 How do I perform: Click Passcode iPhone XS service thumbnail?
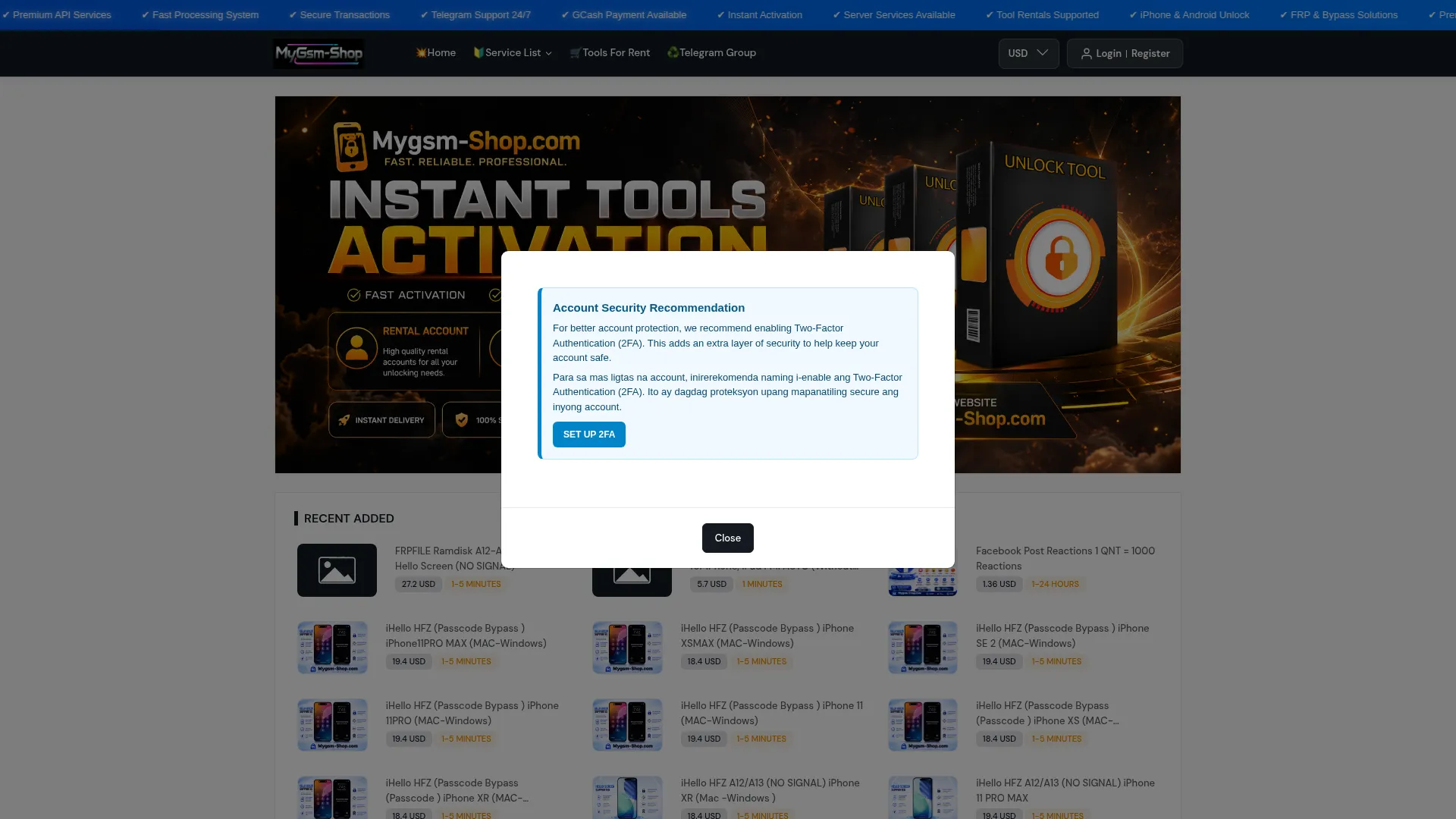coord(922,725)
